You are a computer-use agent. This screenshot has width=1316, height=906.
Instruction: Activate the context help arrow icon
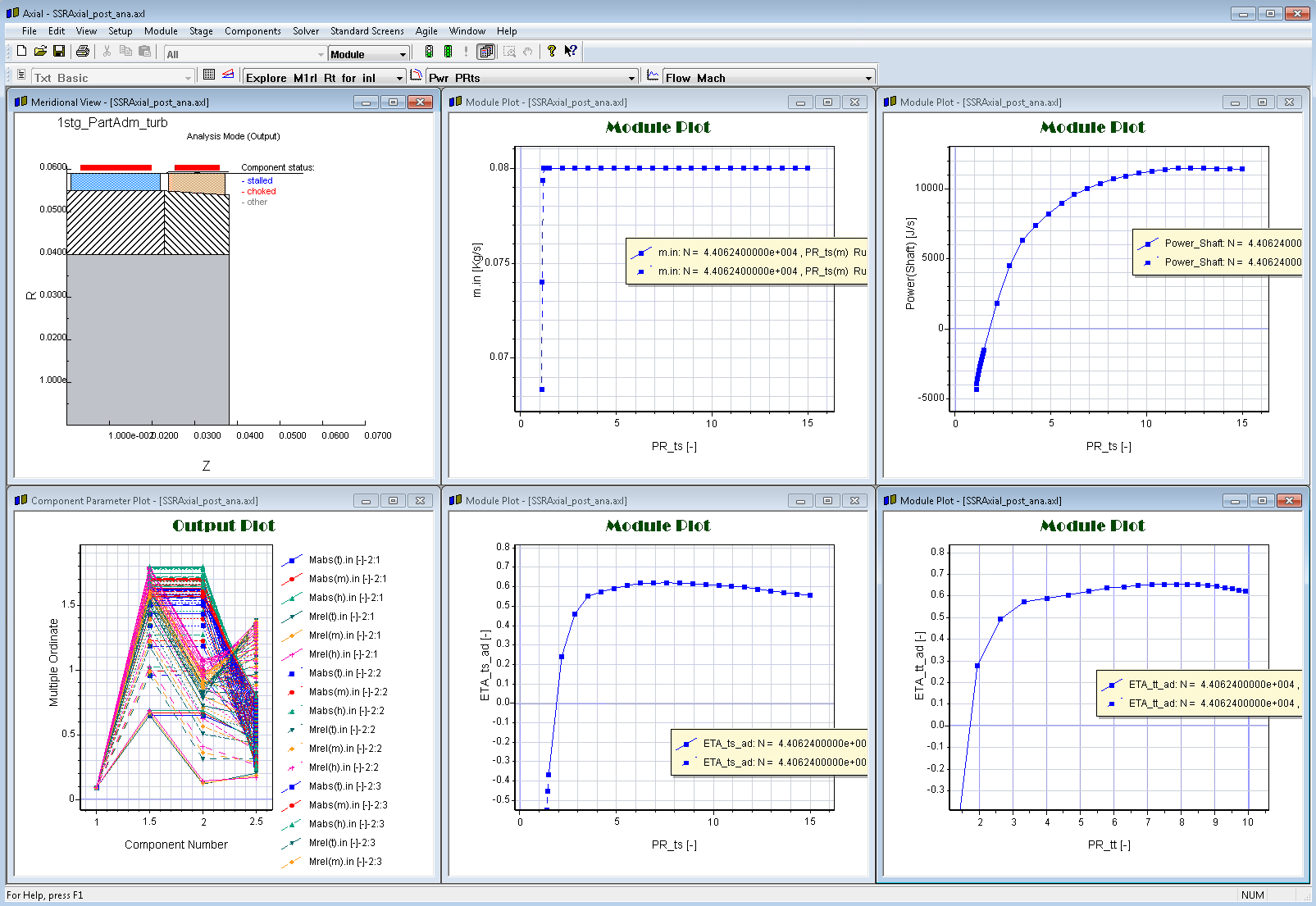click(571, 52)
